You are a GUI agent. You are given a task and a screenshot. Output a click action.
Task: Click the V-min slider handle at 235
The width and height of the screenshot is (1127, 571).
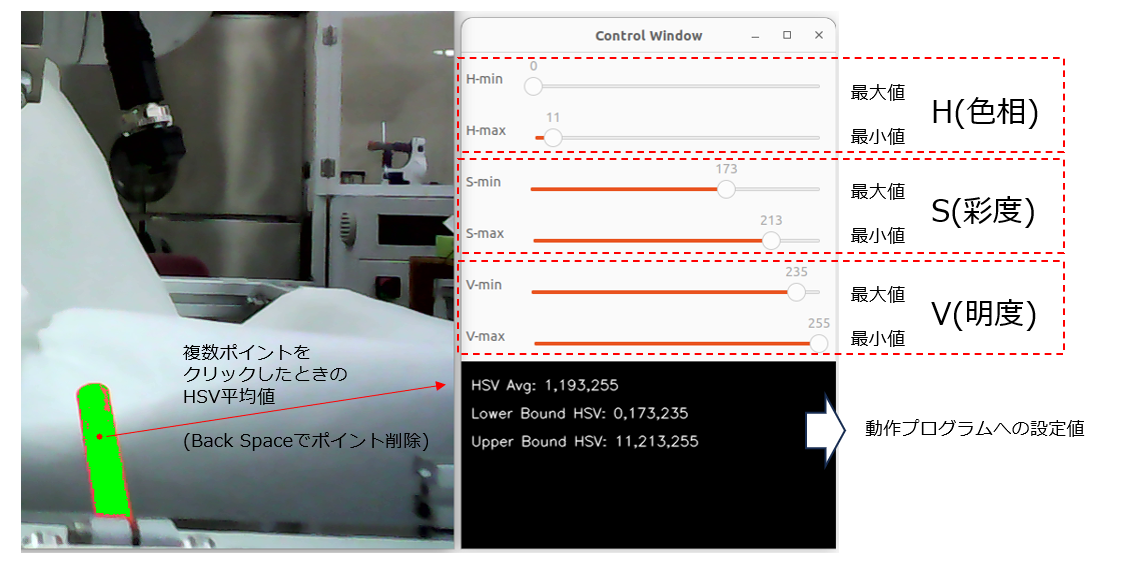796,292
